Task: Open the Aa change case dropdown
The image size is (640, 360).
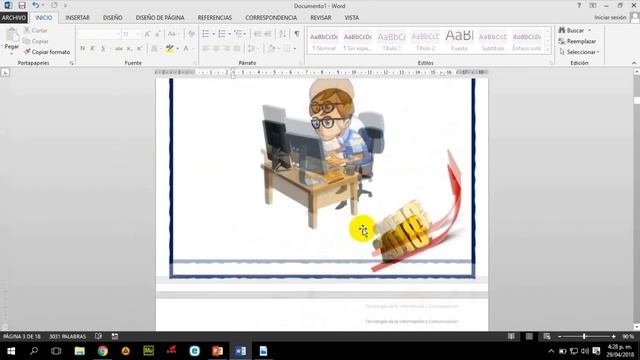Action: 173,34
